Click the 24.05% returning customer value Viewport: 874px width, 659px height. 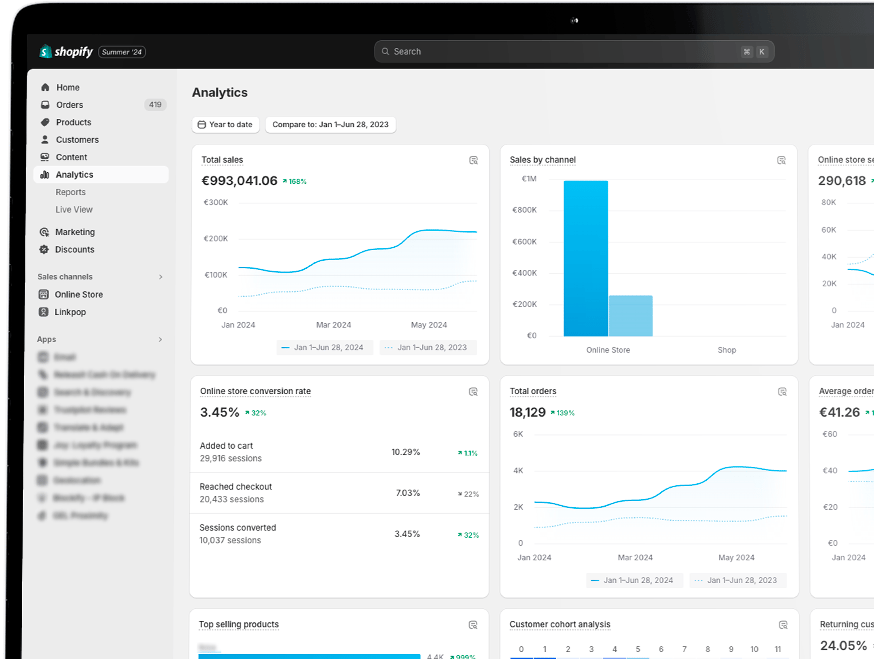[843, 646]
